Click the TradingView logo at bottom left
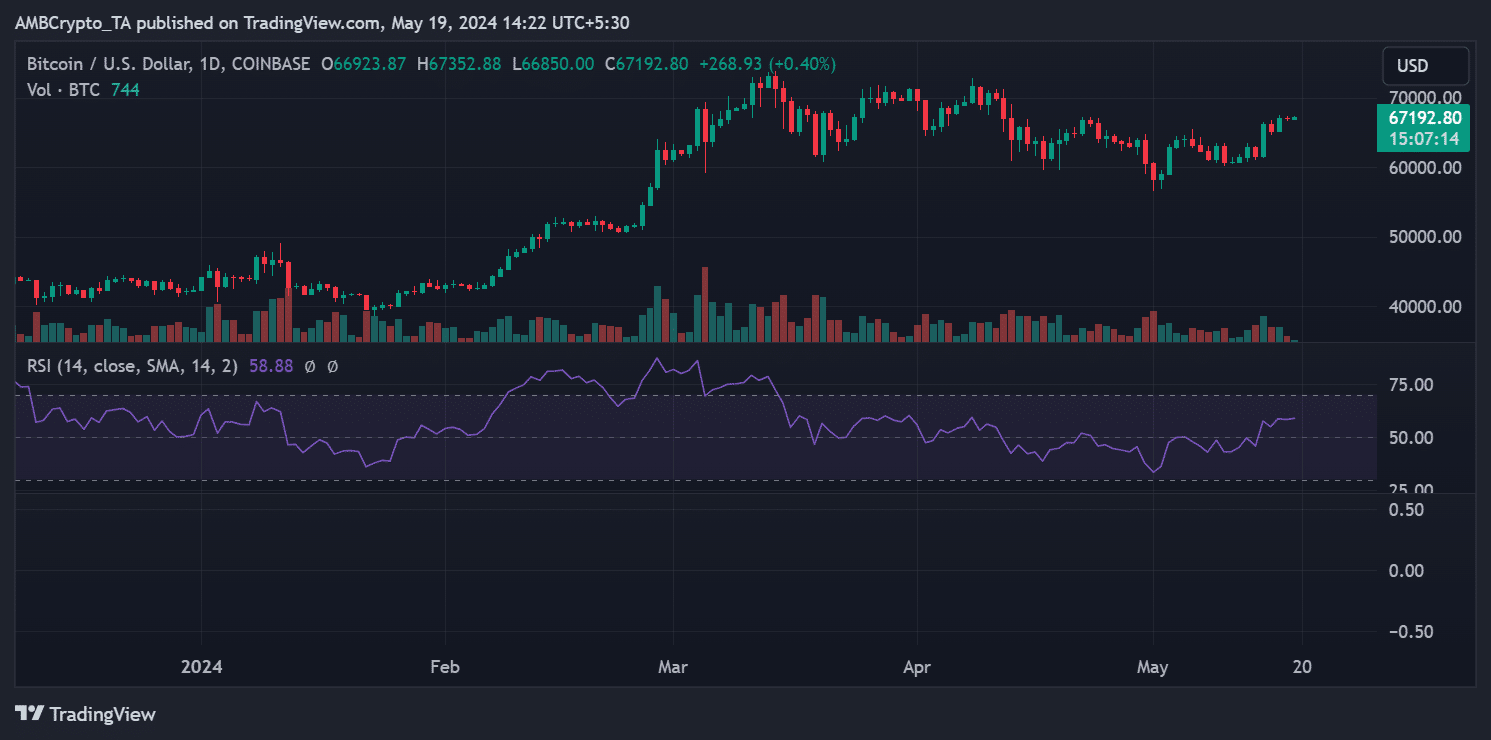 click(x=86, y=714)
